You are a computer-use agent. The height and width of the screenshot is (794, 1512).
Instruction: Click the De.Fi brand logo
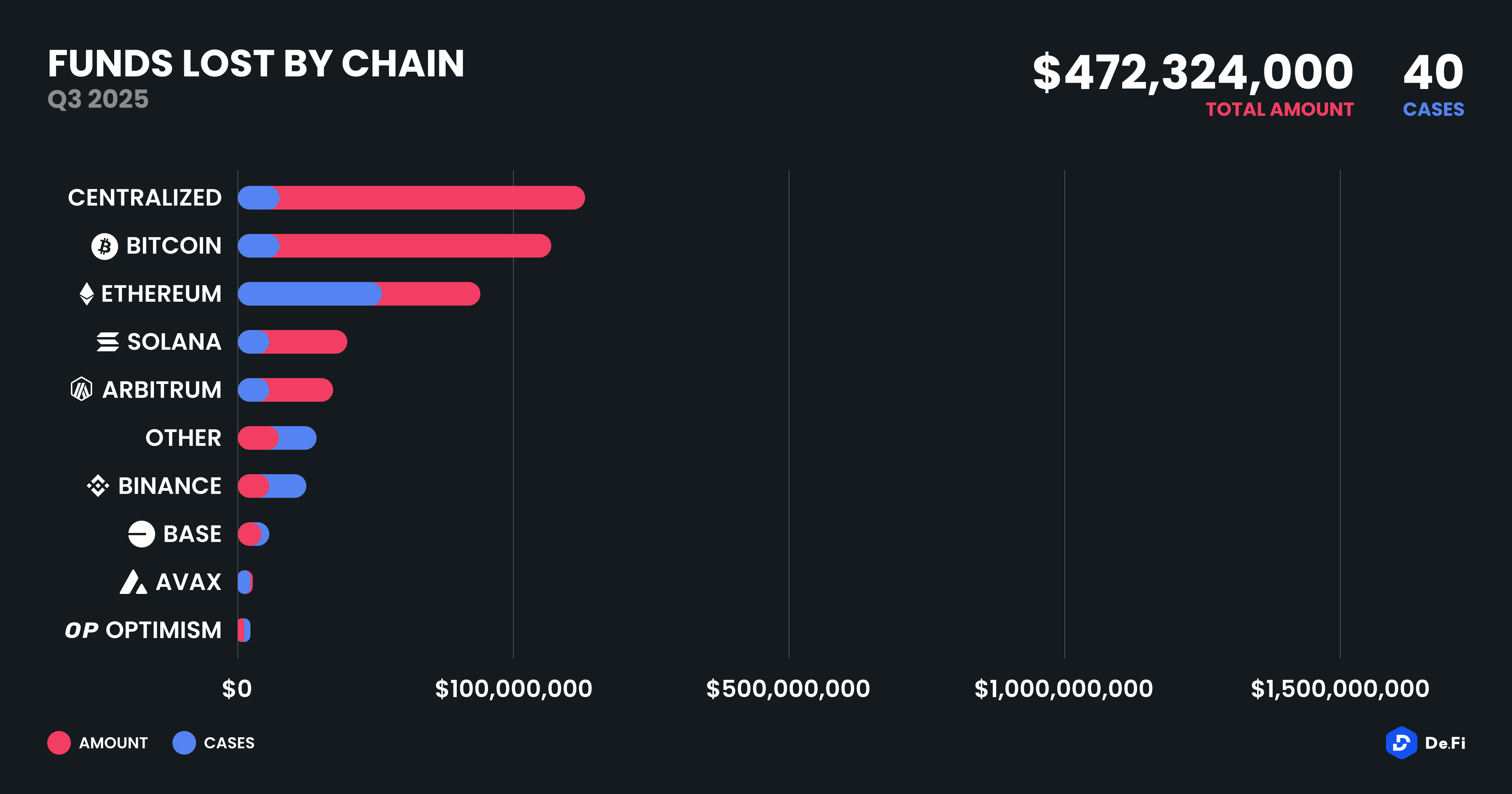click(x=1401, y=743)
